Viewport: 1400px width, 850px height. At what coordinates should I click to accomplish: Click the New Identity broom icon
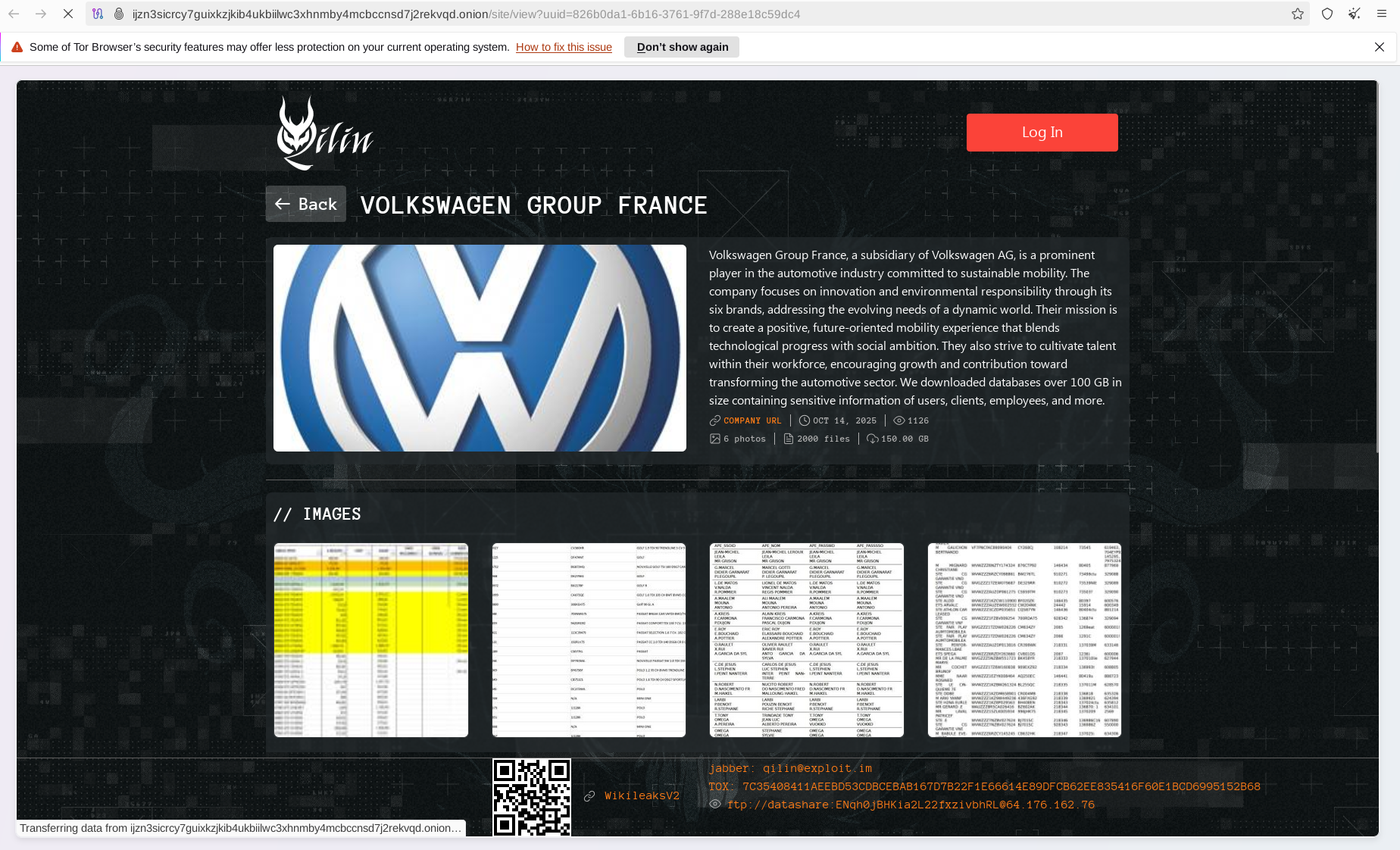pos(1354,14)
